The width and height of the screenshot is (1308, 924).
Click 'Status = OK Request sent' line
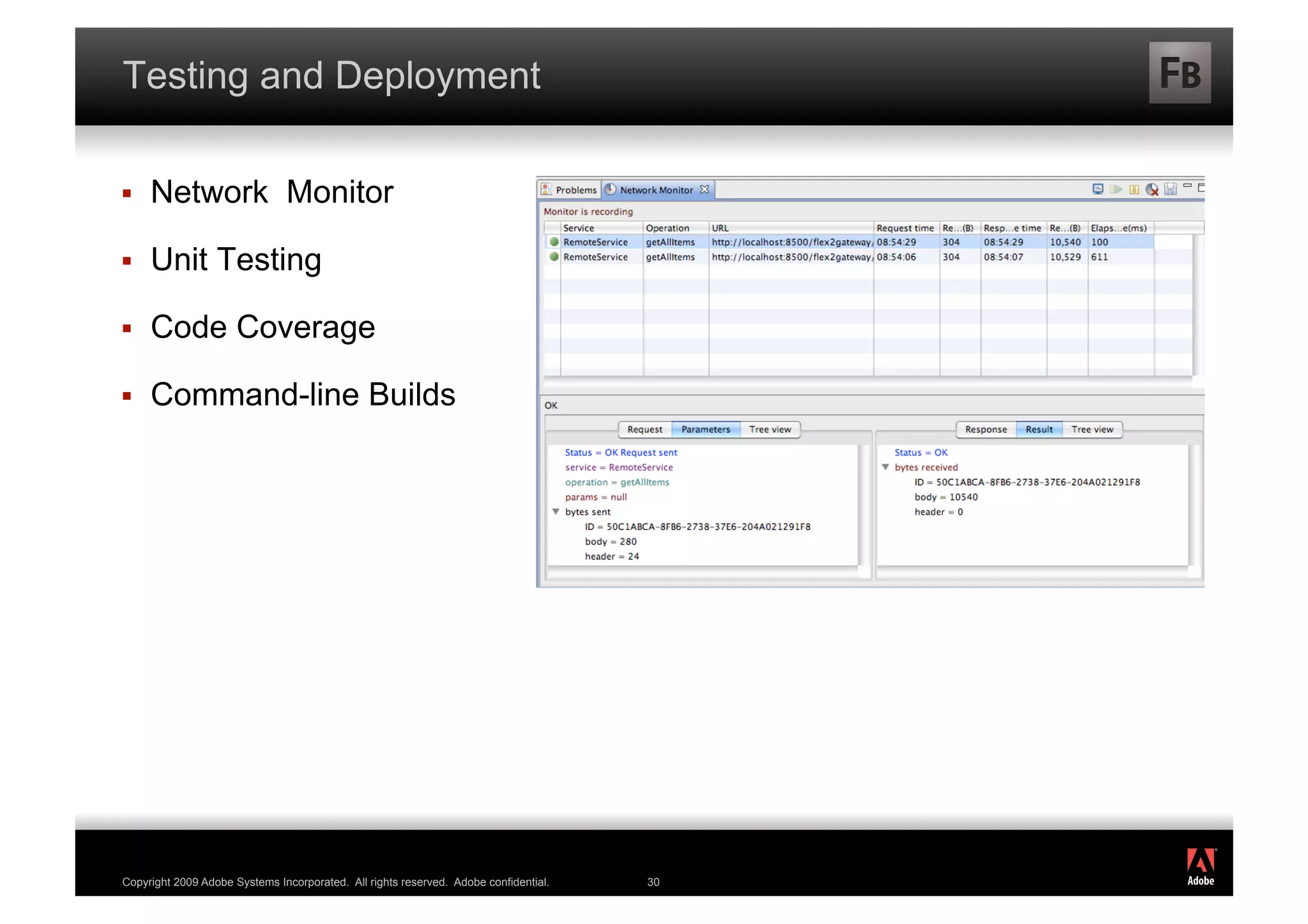tap(621, 452)
